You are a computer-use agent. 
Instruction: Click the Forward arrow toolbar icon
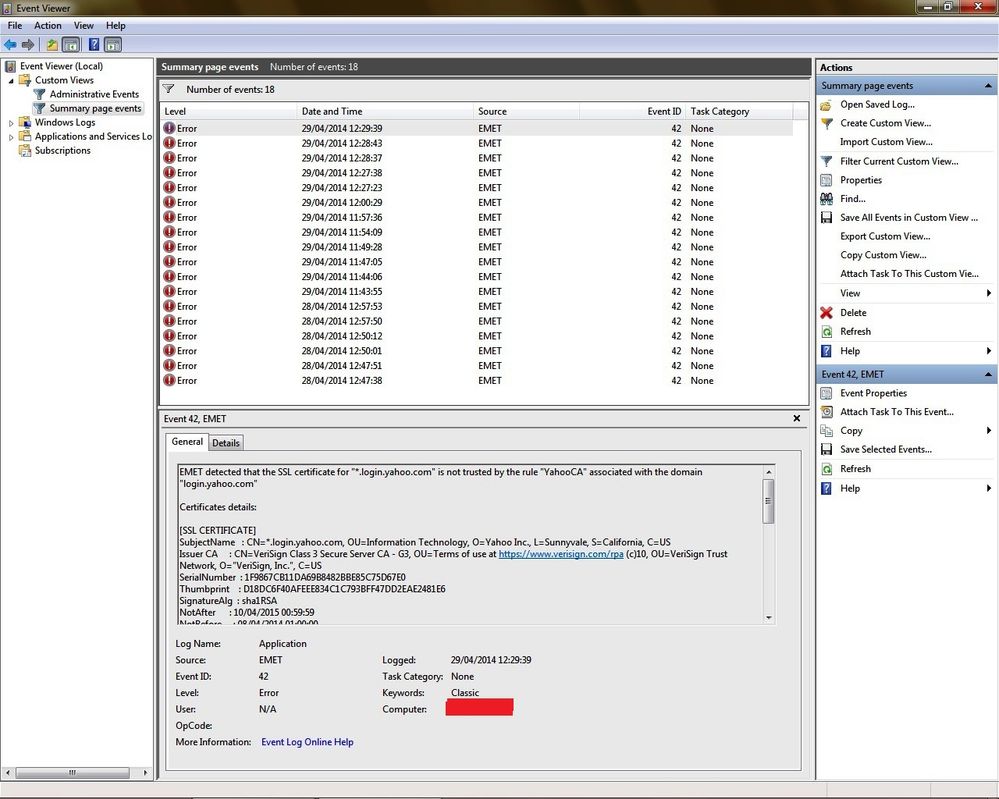(28, 45)
